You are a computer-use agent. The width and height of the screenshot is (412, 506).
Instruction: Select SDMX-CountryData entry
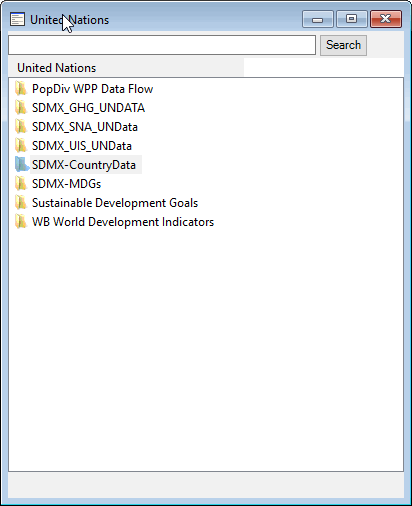point(86,165)
